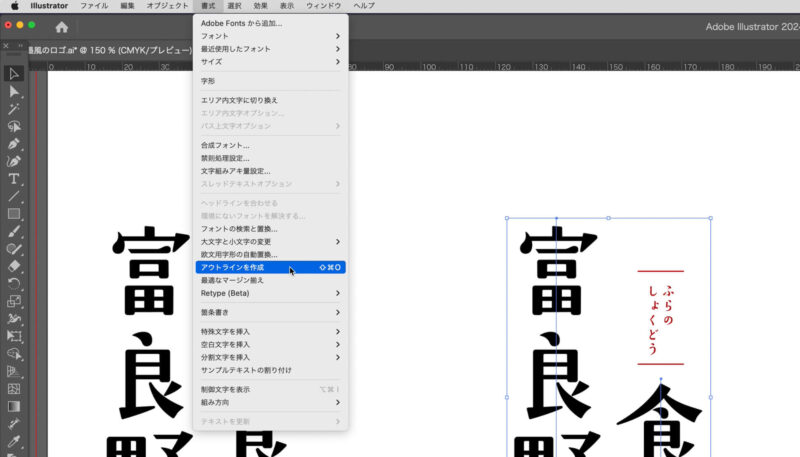Image resolution: width=800 pixels, height=457 pixels.
Task: Expand the 分割文字を挿入 submenu
Action: tap(270, 357)
